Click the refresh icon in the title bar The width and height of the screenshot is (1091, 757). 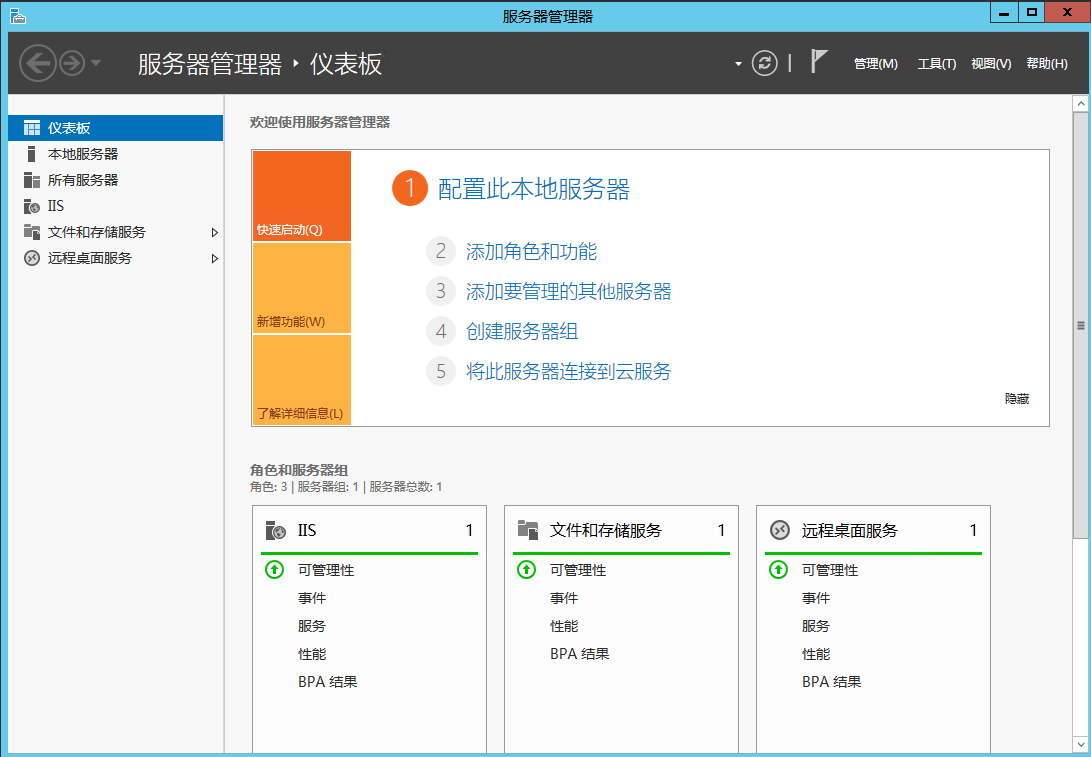764,62
